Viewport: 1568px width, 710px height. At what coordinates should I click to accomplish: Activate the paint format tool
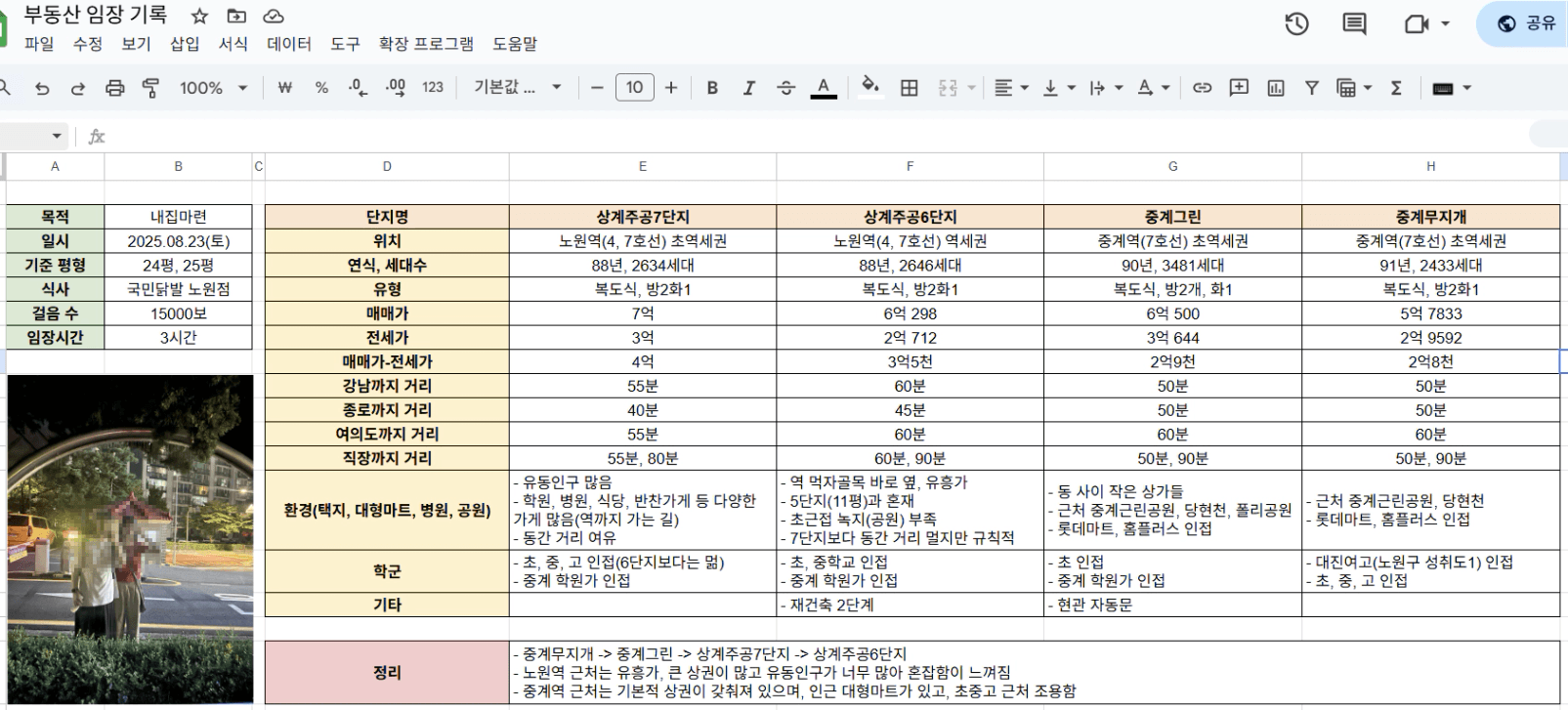150,88
